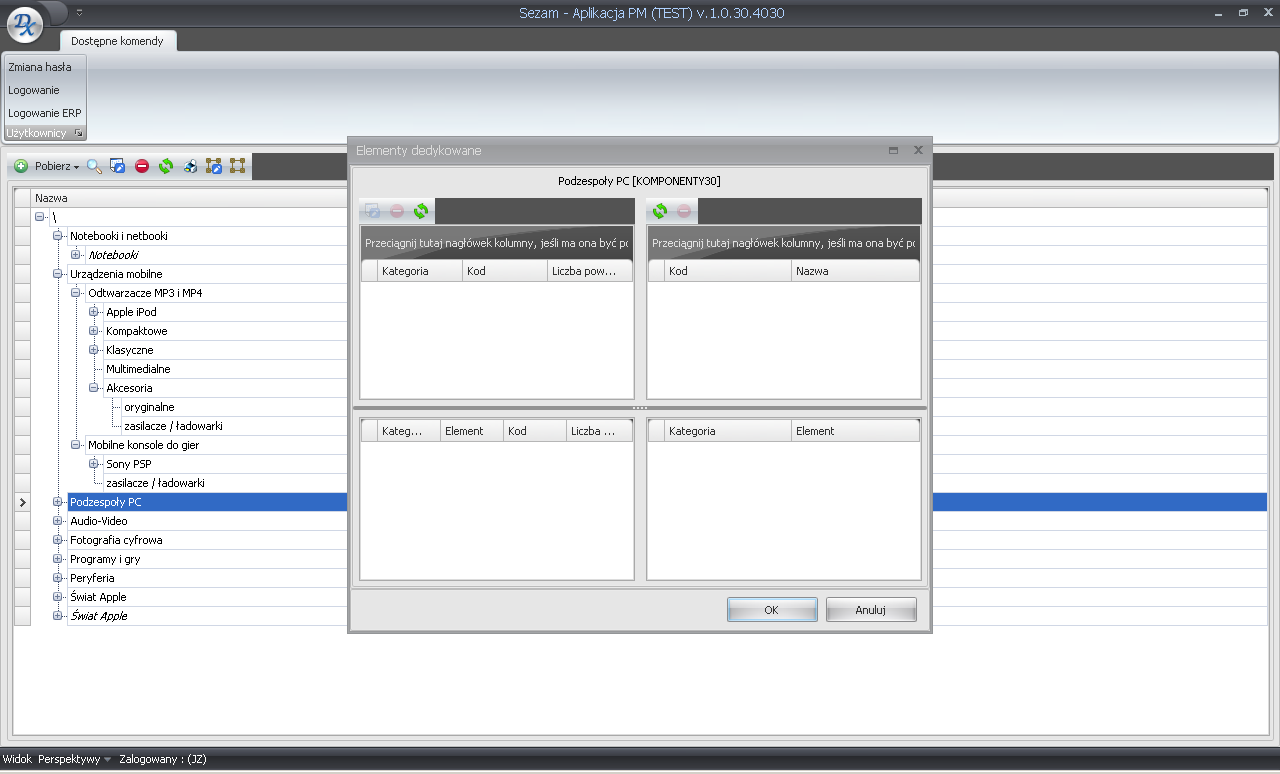The width and height of the screenshot is (1280, 774).
Task: Click the plain structure nodes icon
Action: (237, 166)
